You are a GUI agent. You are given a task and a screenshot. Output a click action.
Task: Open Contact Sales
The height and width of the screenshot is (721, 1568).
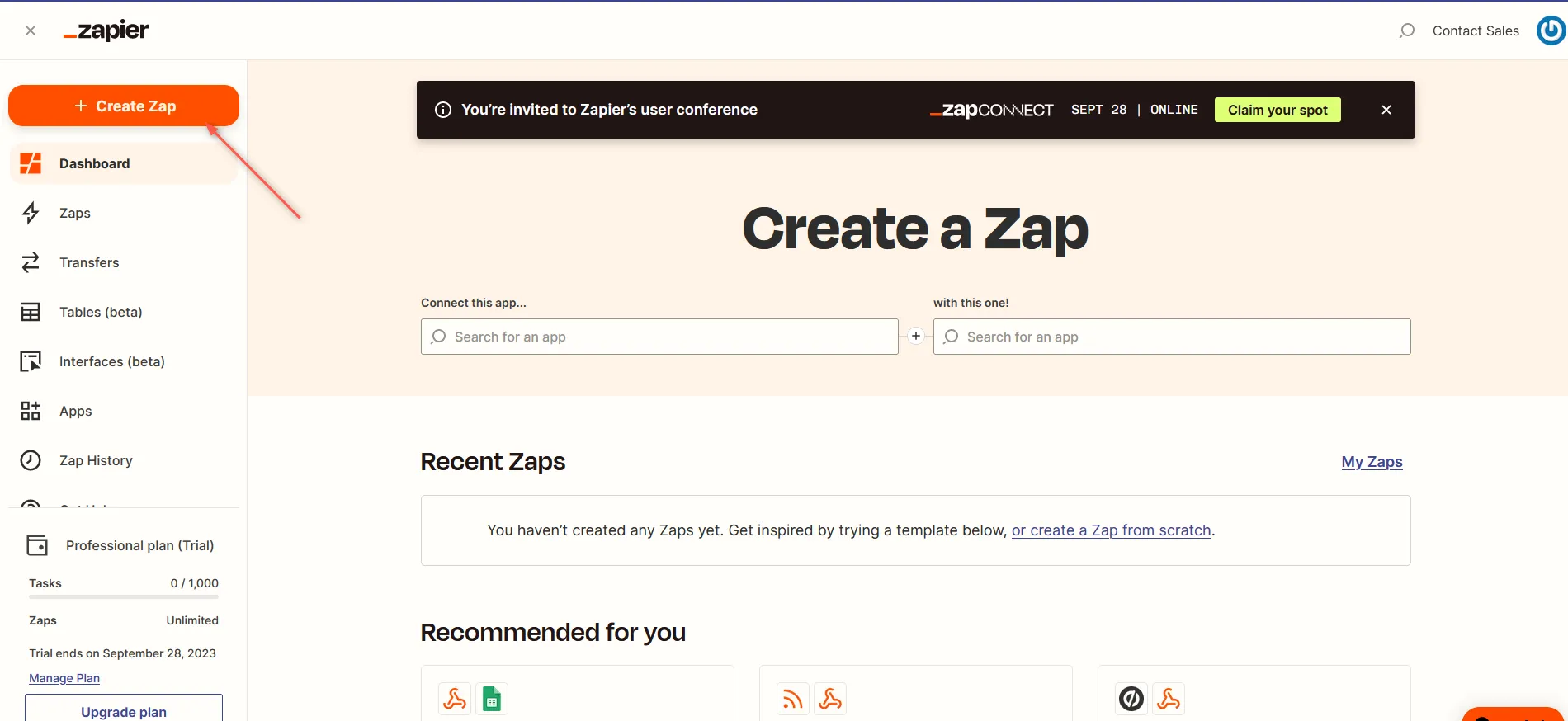(1476, 31)
